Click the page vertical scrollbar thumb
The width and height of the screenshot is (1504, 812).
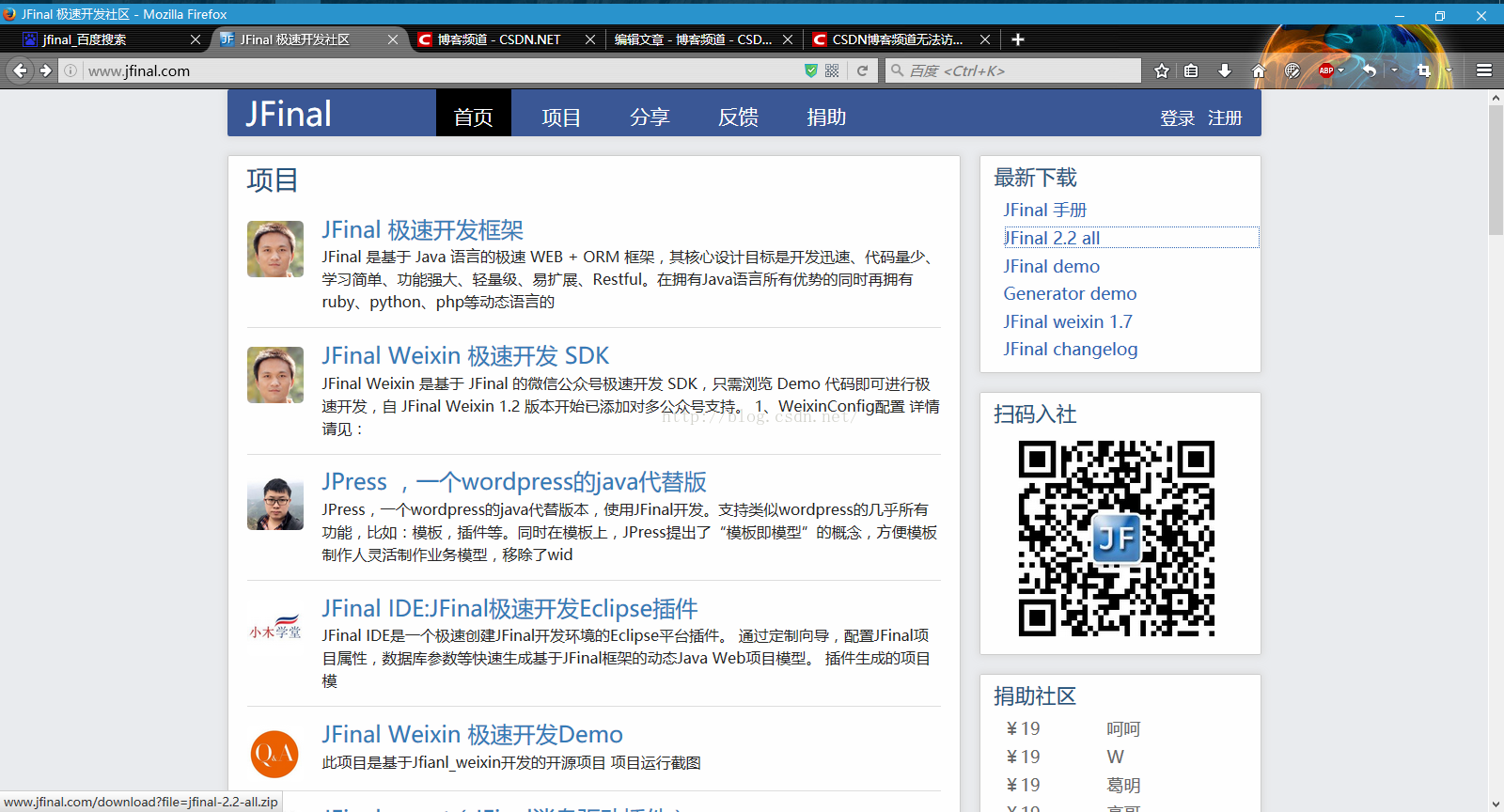(x=1496, y=170)
